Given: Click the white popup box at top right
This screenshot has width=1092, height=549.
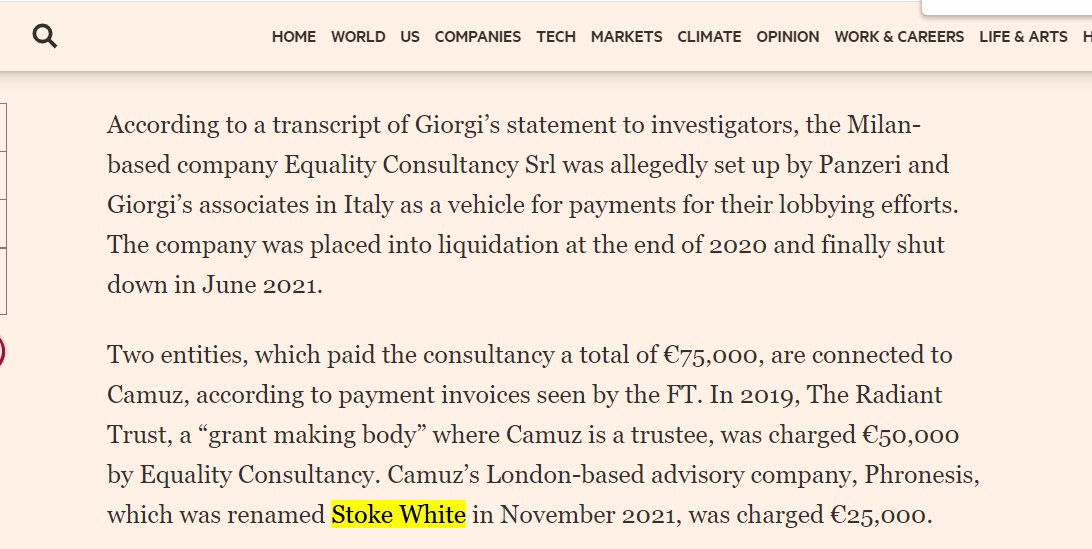Looking at the screenshot, I should [x=1006, y=7].
